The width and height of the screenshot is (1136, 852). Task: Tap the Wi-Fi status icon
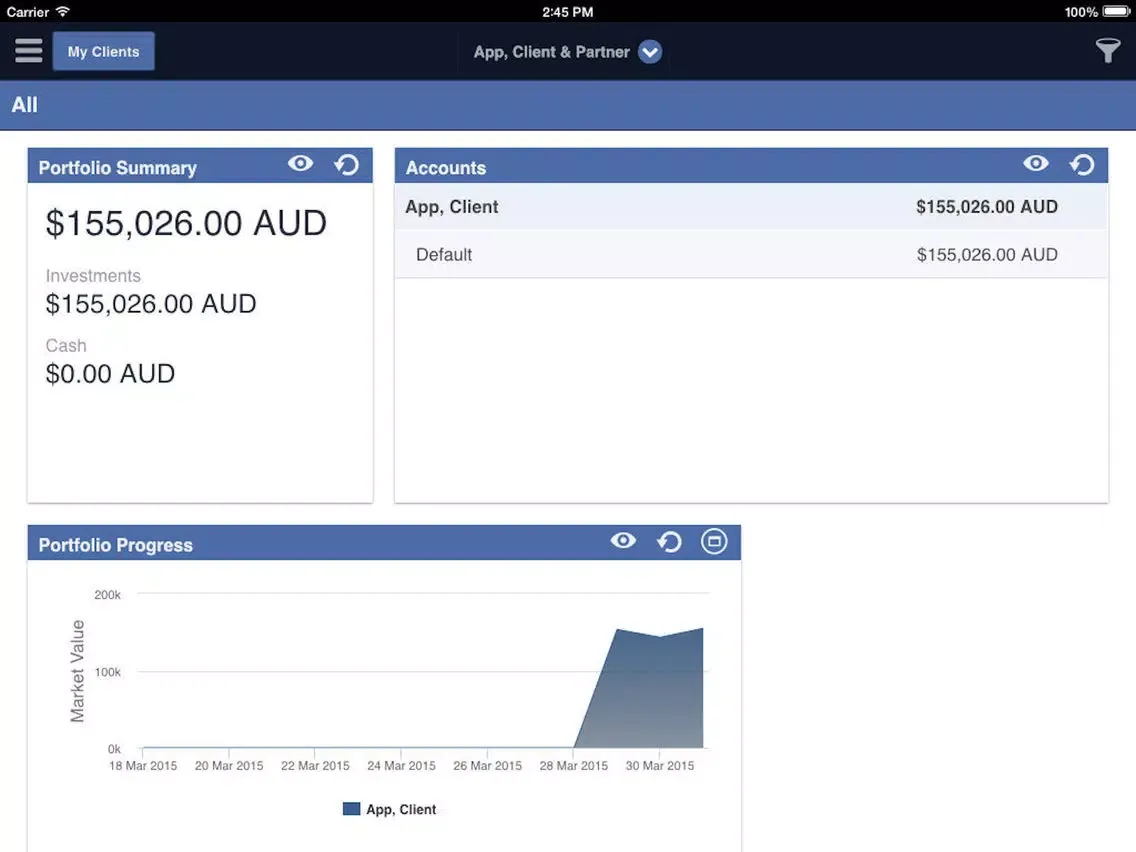click(63, 12)
